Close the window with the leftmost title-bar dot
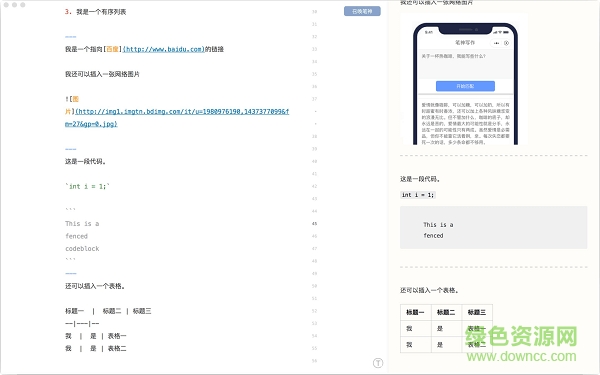Viewport: 600px width, 375px height. click(6, 5)
